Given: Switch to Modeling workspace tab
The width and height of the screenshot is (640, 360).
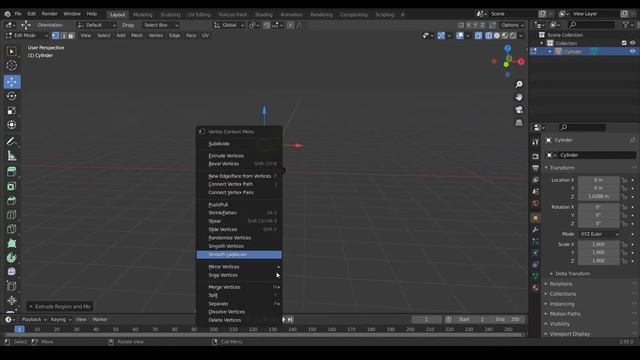Looking at the screenshot, I should coord(142,15).
